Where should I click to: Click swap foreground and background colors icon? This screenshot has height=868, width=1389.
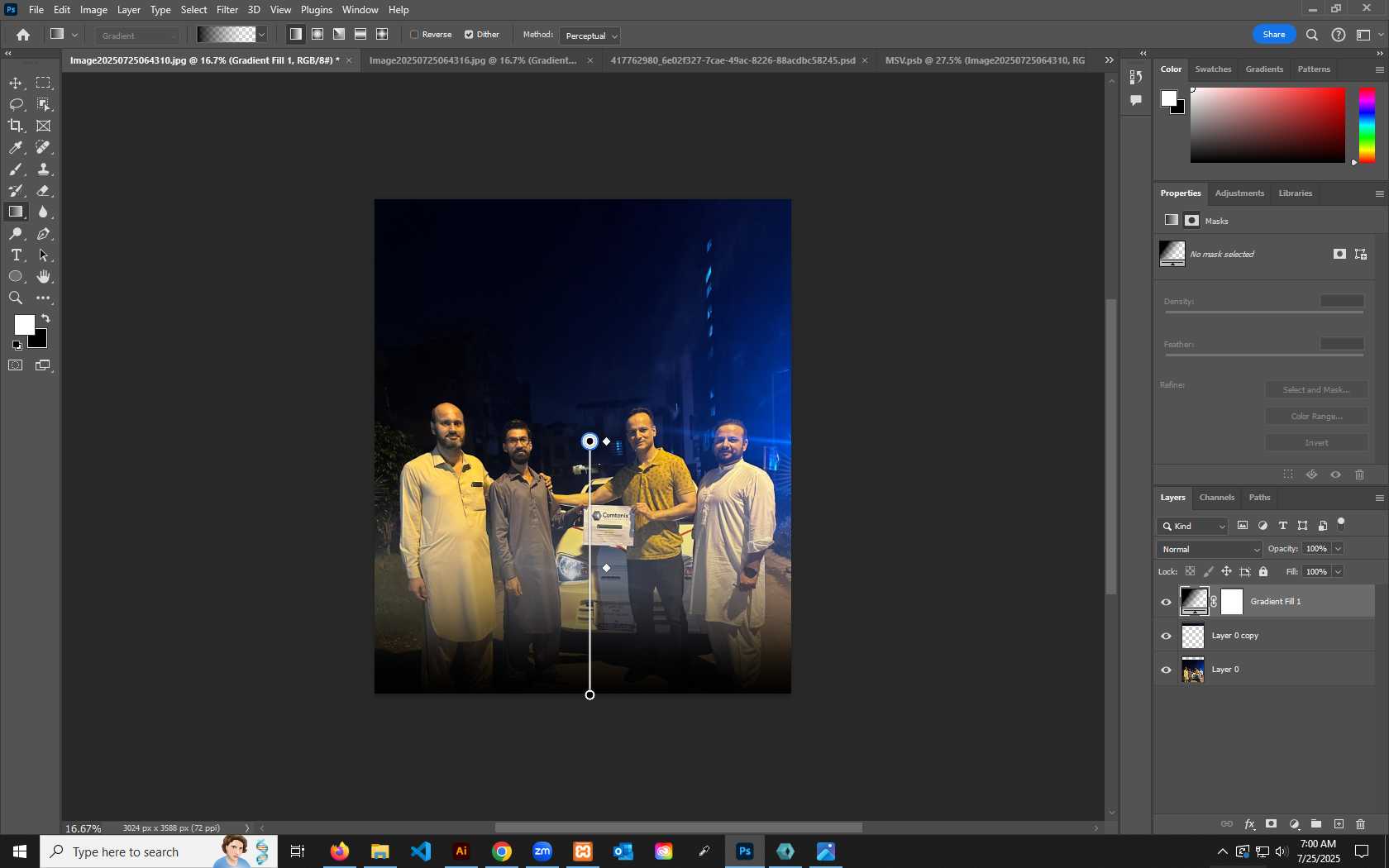pos(45,318)
